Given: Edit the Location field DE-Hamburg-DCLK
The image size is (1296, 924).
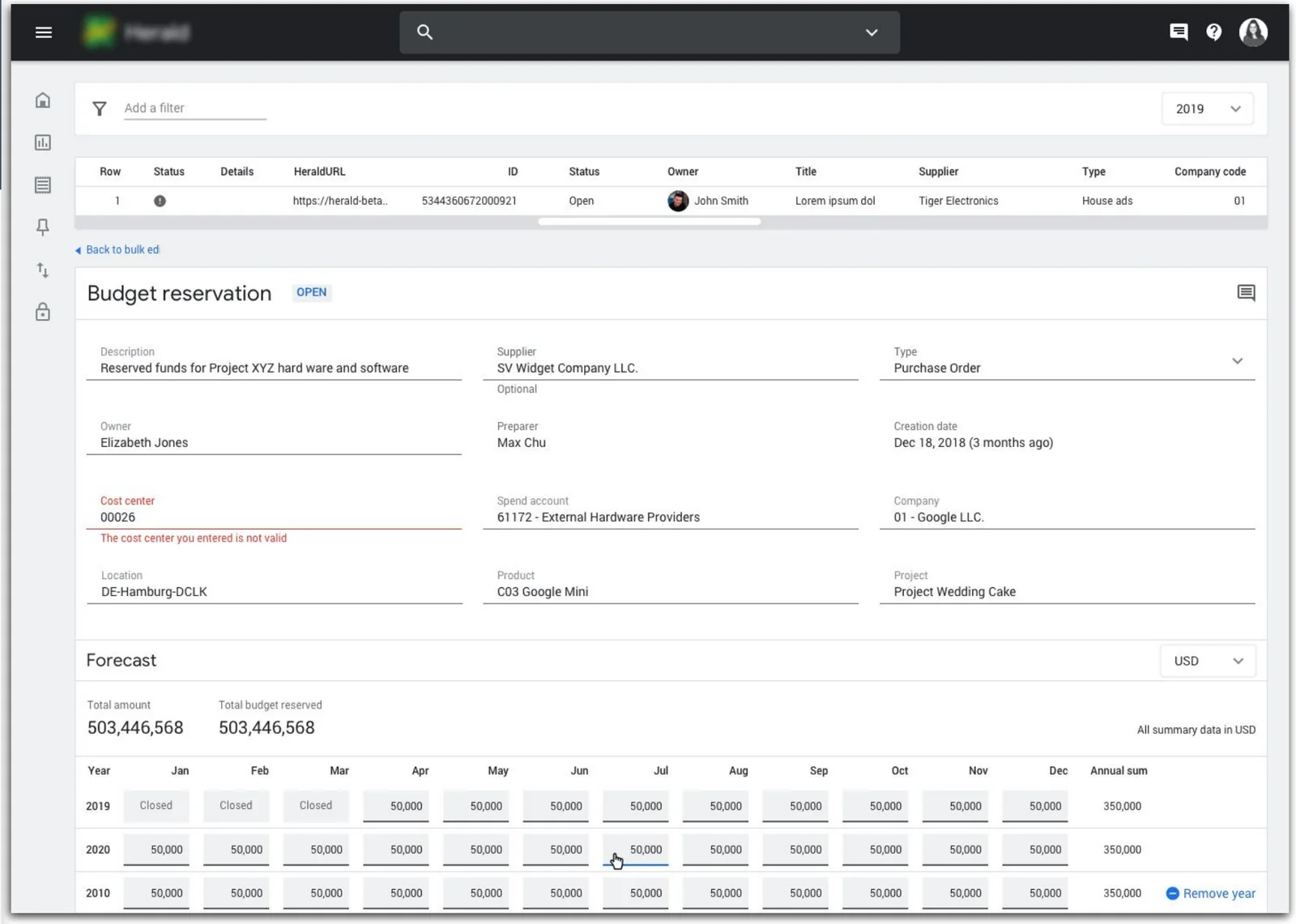Looking at the screenshot, I should pos(274,585).
